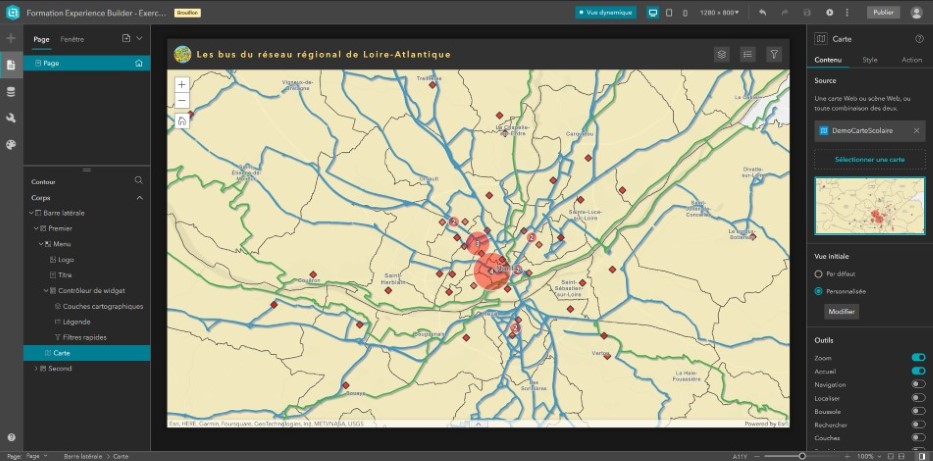Switch to mobile phone device view
The height and width of the screenshot is (461, 933).
684,12
